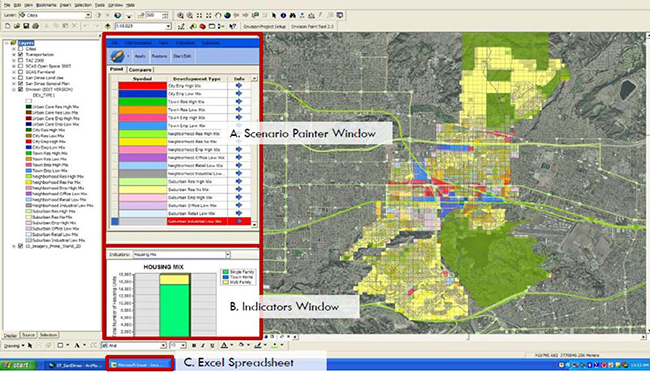Select the Zoom Out tool
650x372 pixels.
point(189,15)
